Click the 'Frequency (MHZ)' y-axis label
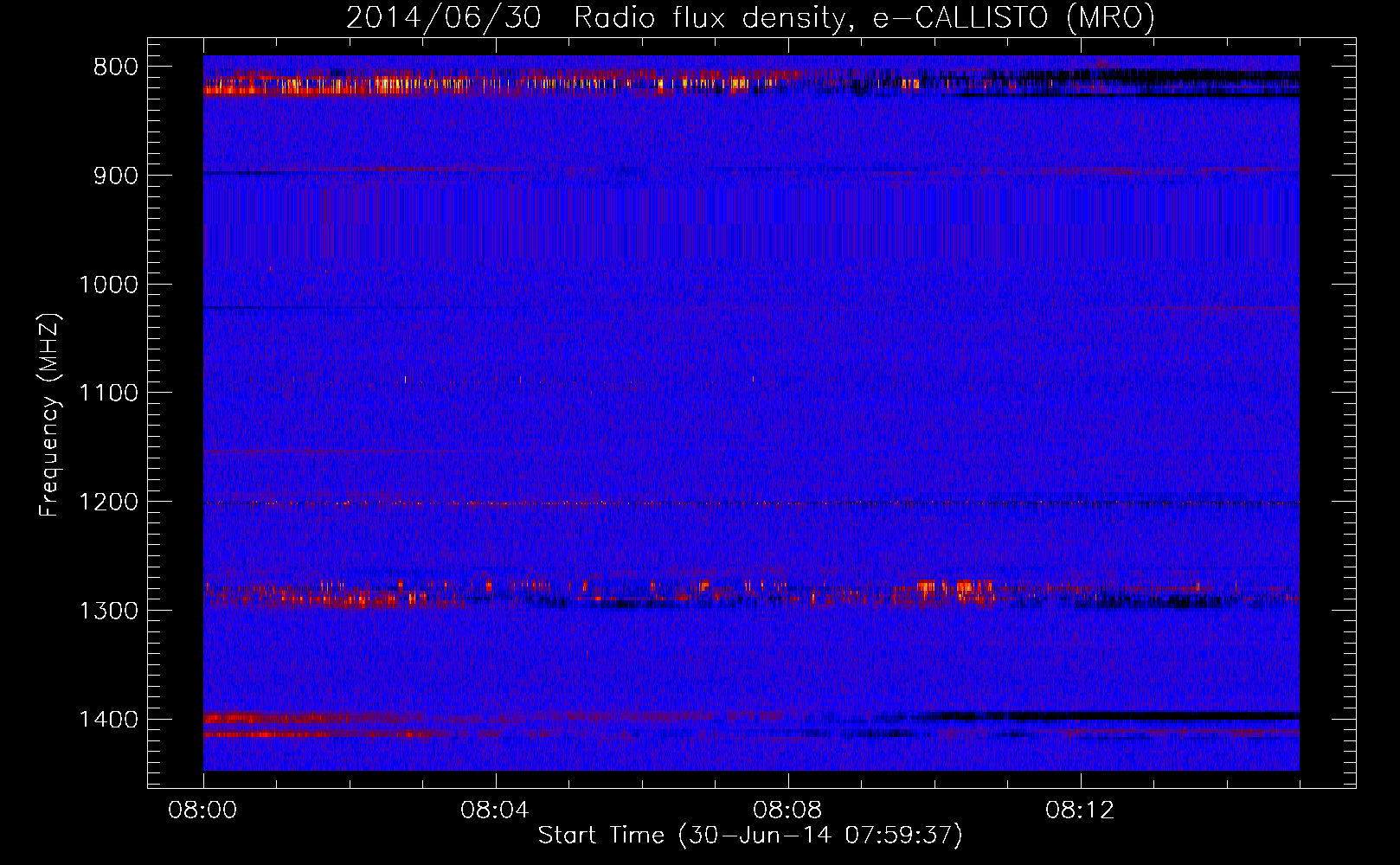Screen dimensions: 1400x865 [x=49, y=415]
